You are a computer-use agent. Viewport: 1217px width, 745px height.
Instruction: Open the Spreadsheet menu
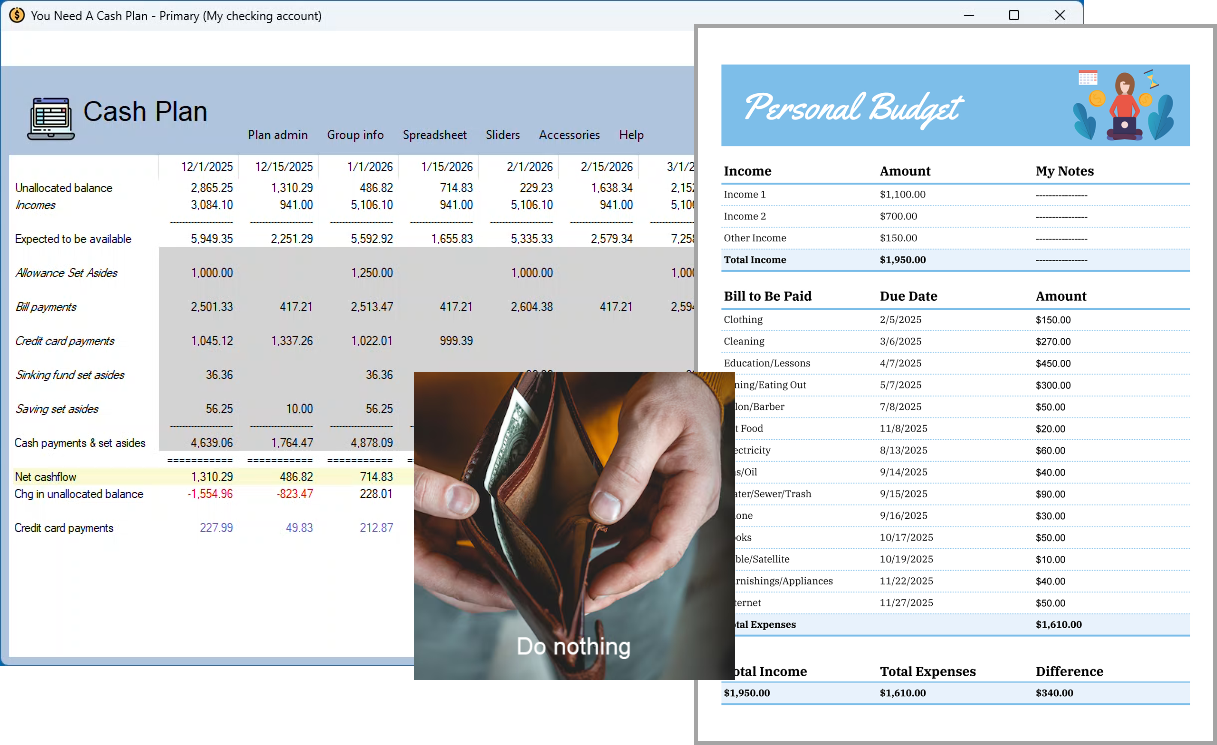[434, 134]
